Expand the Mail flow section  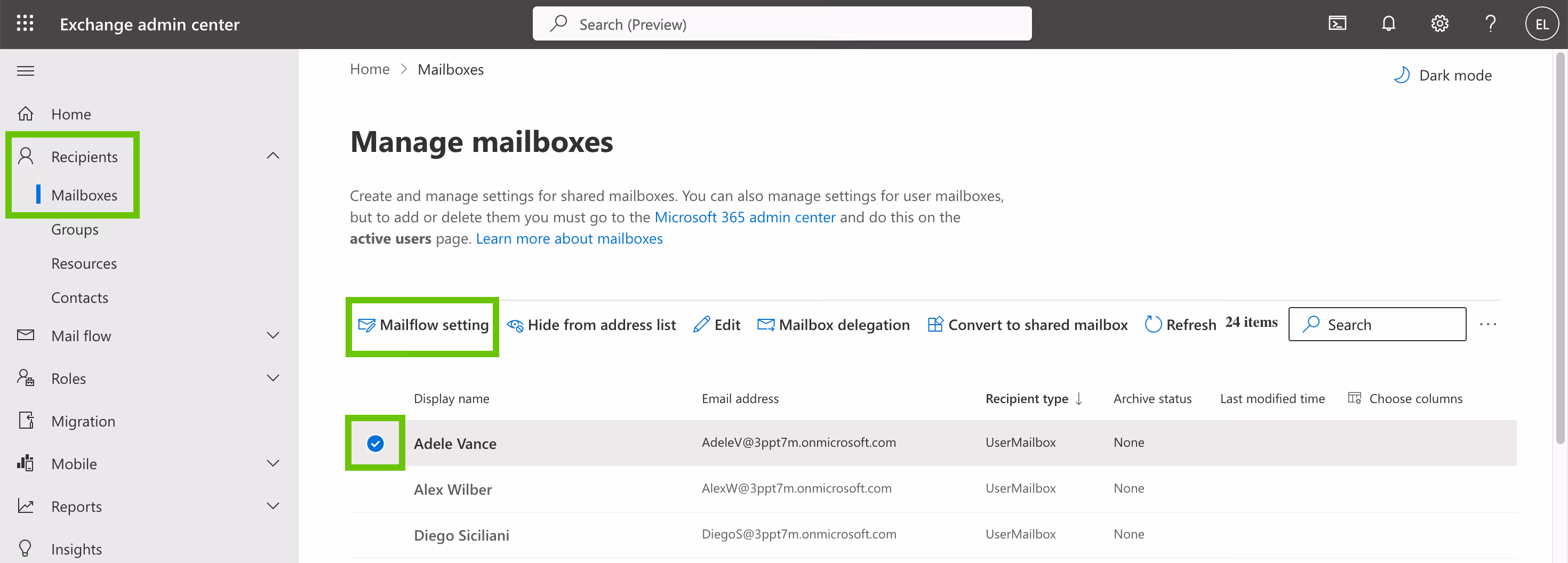[273, 335]
